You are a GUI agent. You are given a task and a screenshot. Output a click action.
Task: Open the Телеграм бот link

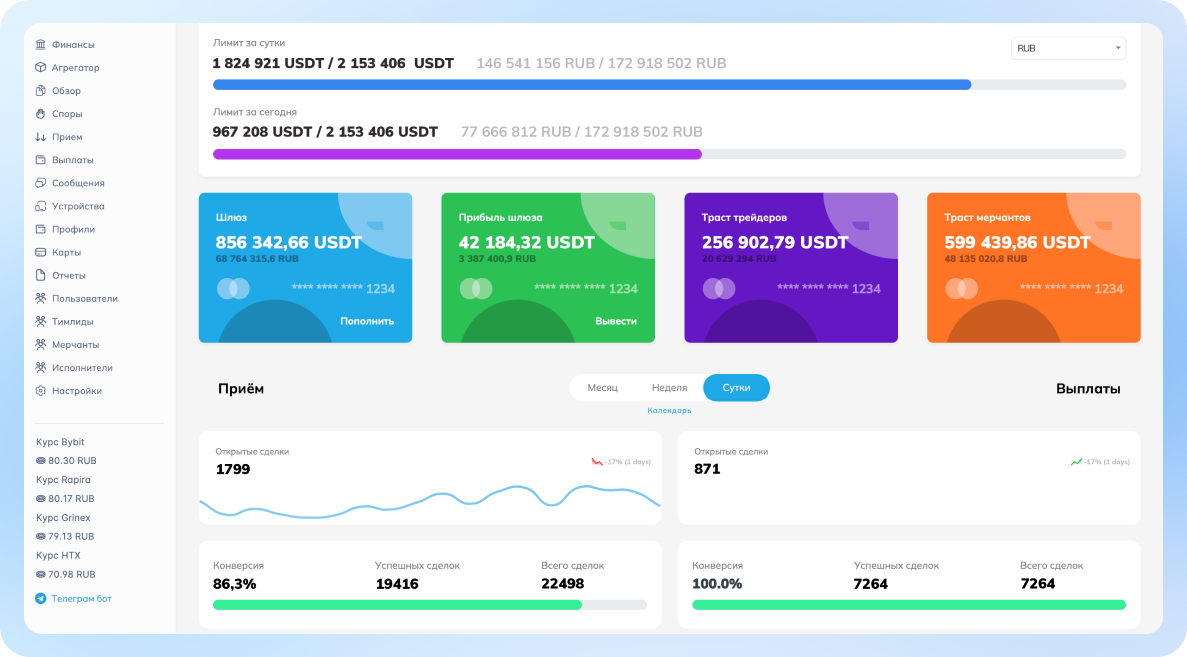(x=82, y=599)
